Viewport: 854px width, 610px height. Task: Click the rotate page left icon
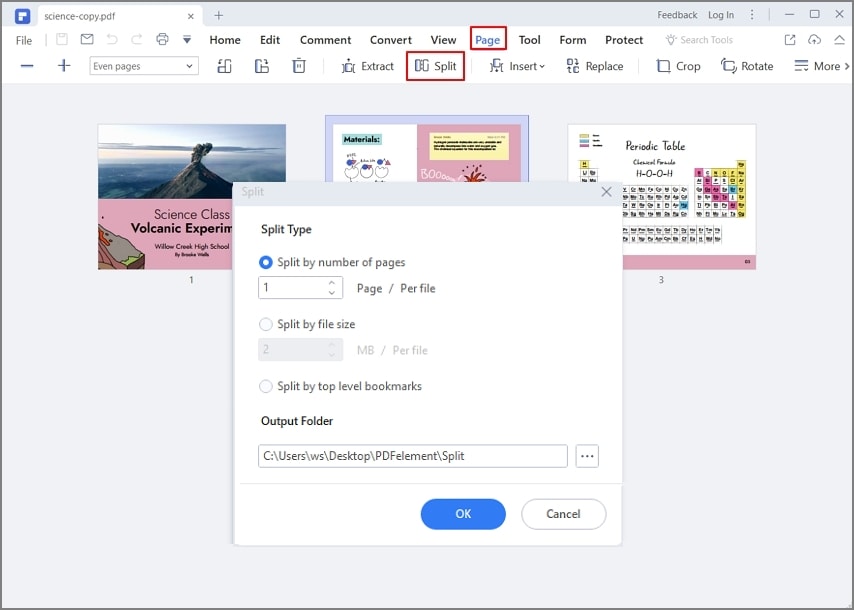224,66
